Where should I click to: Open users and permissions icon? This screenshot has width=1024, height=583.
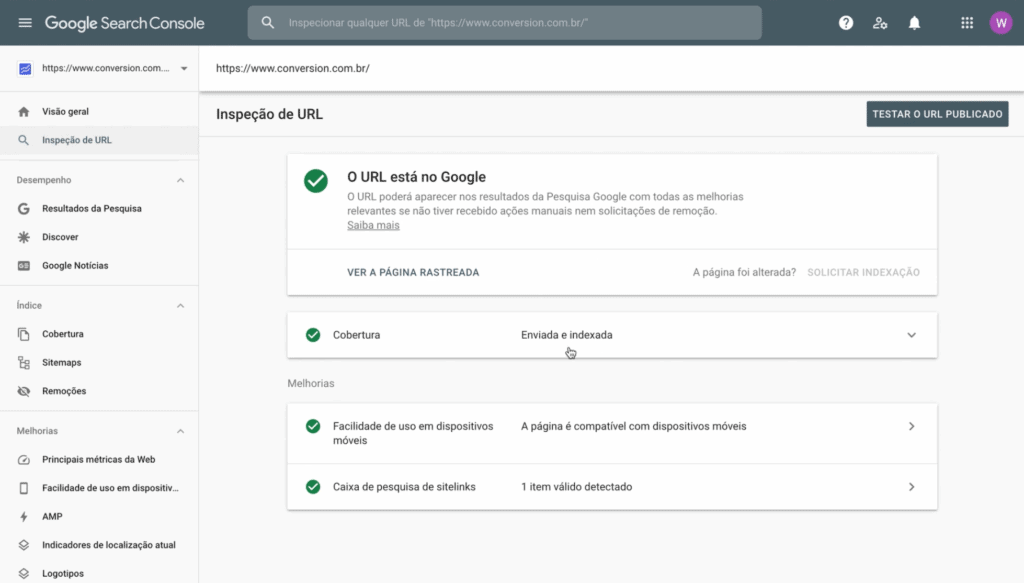click(x=880, y=23)
